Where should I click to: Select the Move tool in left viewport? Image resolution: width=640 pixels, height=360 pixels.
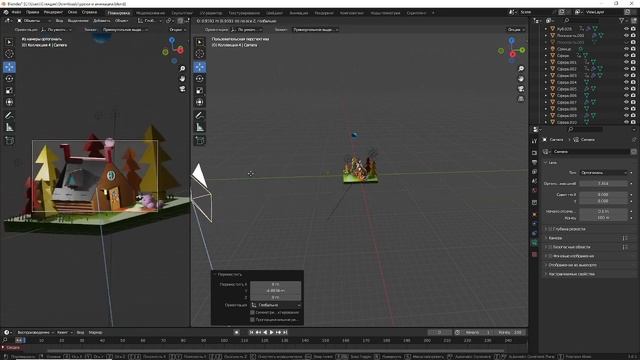[x=9, y=67]
